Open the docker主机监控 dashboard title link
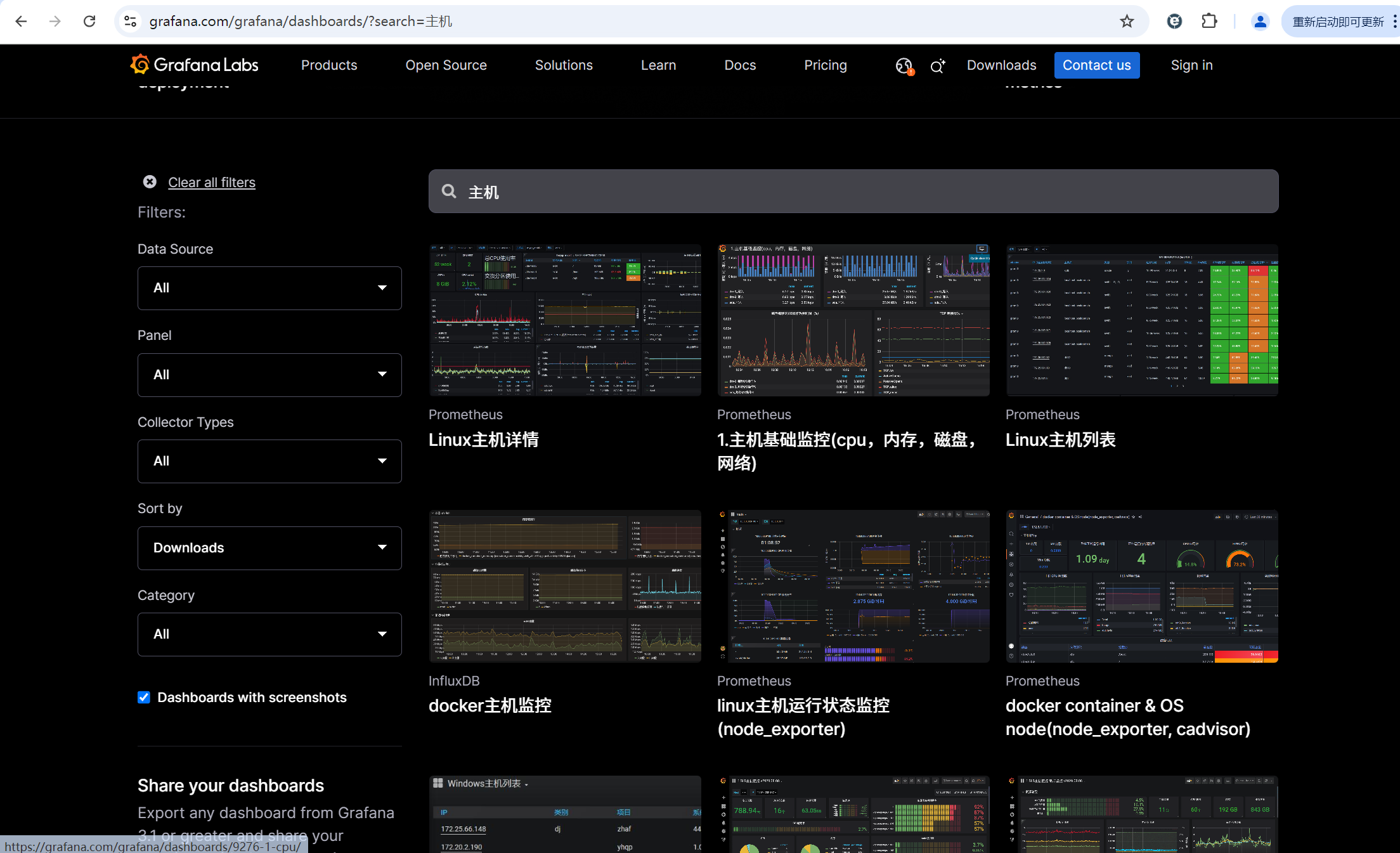This screenshot has height=853, width=1400. click(x=489, y=705)
